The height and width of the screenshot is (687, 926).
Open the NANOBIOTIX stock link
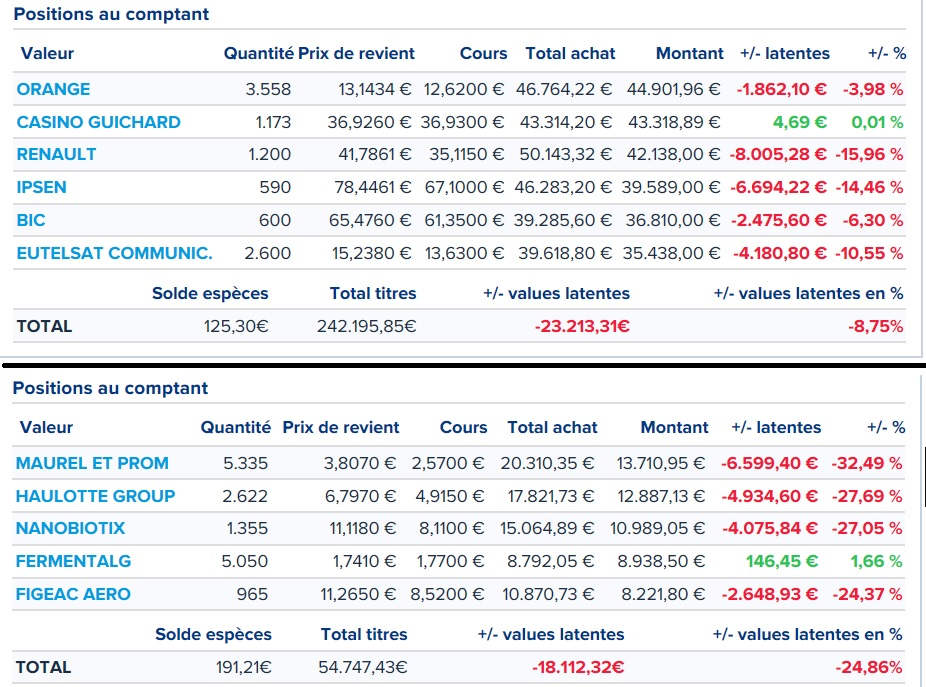click(x=70, y=528)
